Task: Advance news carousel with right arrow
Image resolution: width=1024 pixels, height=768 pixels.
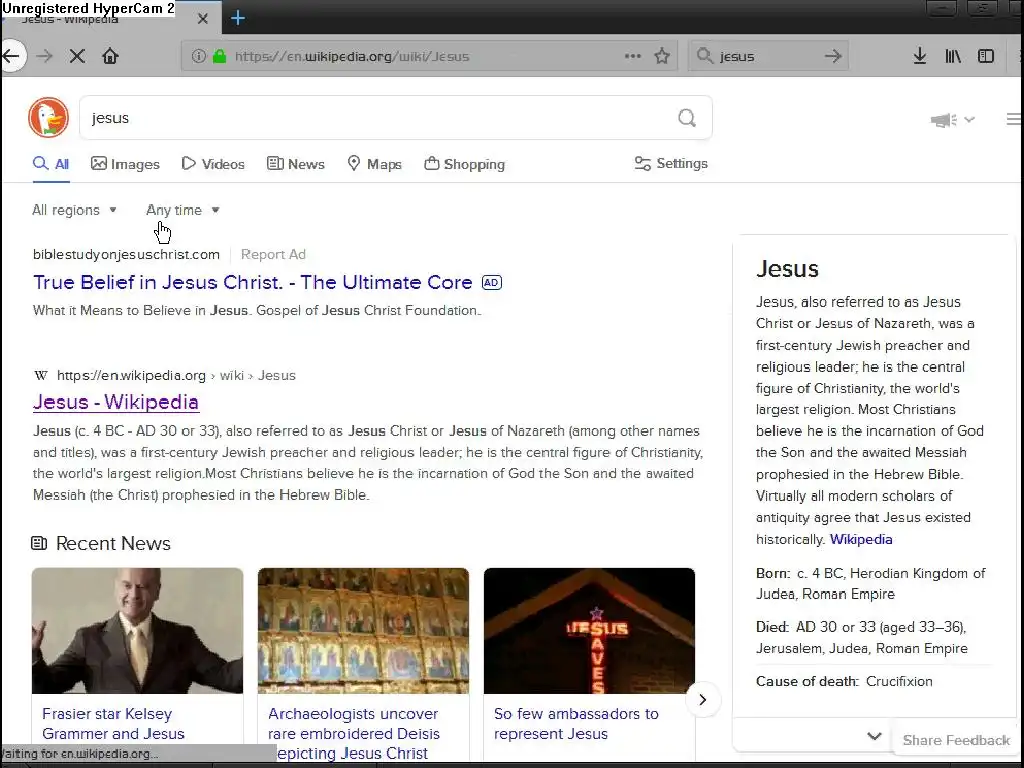Action: coord(703,699)
